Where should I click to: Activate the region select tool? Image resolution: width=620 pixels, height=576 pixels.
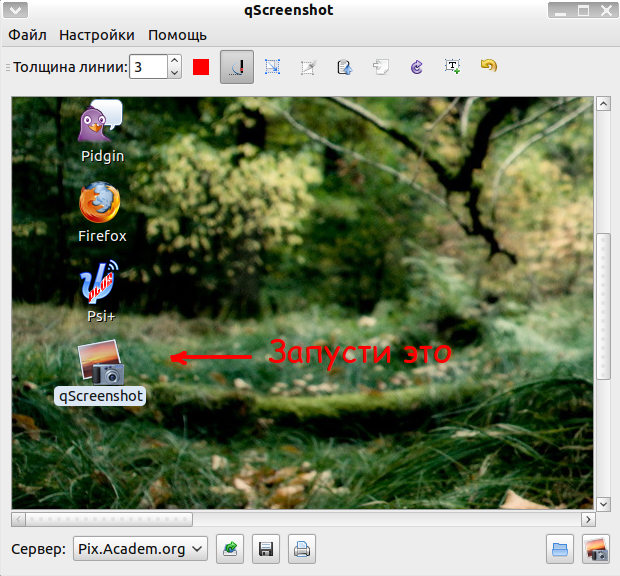point(272,67)
